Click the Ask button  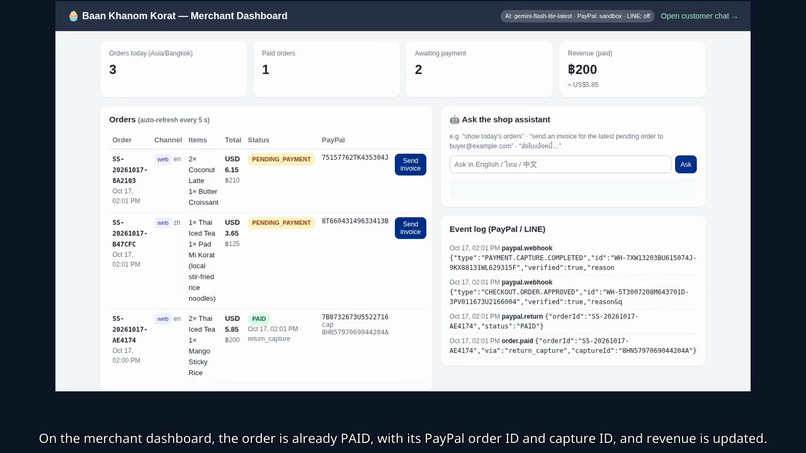686,165
